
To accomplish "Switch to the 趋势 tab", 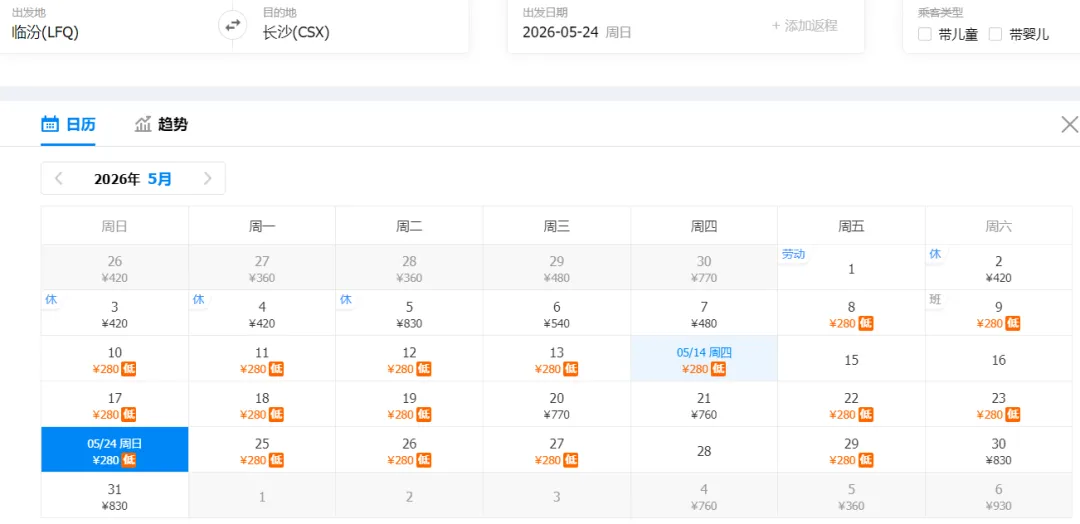I will click(x=172, y=125).
